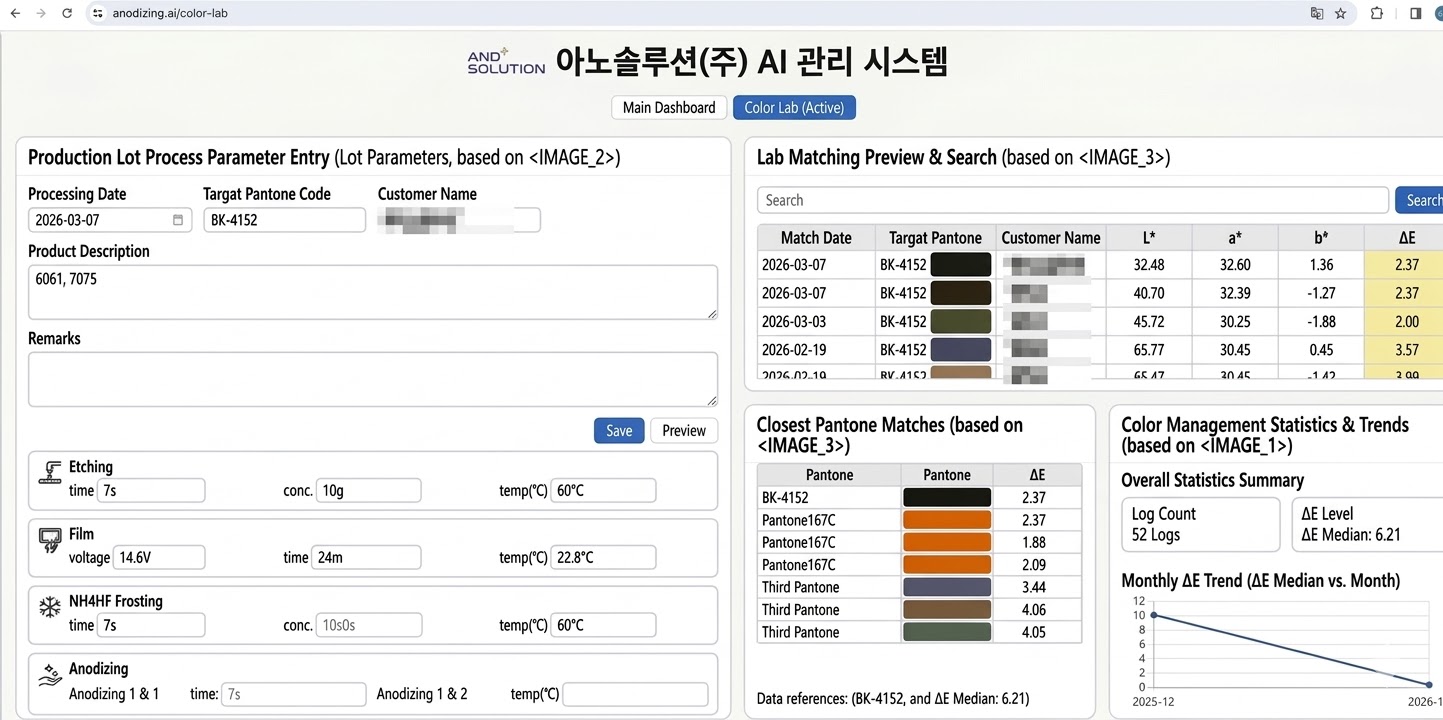Click the Film process icon
Screen dimensions: 1443x720
49,540
